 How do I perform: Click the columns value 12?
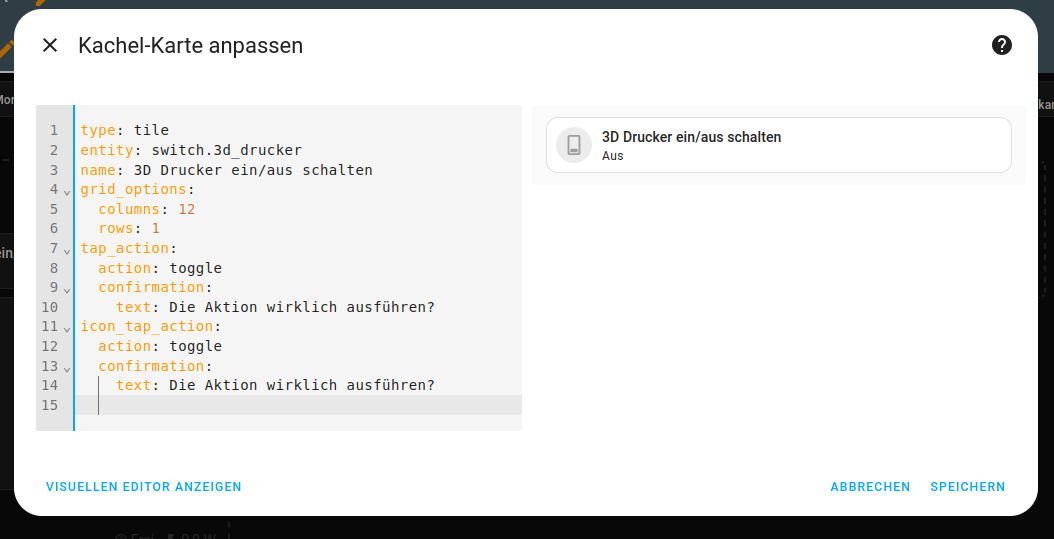click(187, 210)
